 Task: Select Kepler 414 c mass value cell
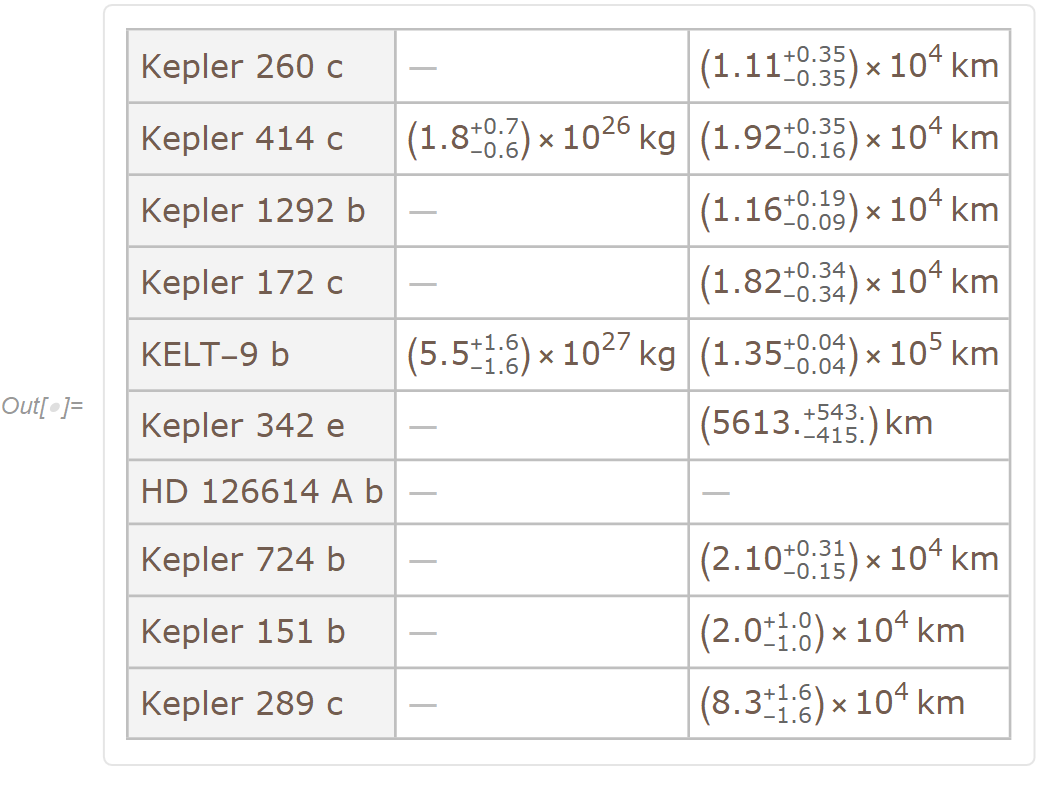click(541, 139)
